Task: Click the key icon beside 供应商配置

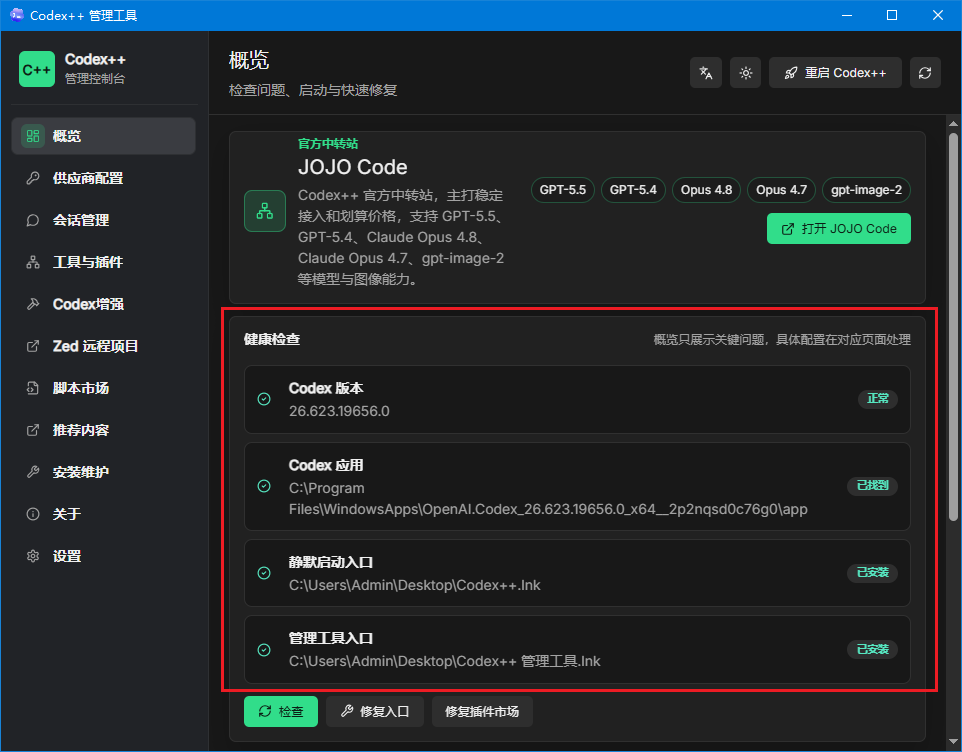Action: click(33, 178)
